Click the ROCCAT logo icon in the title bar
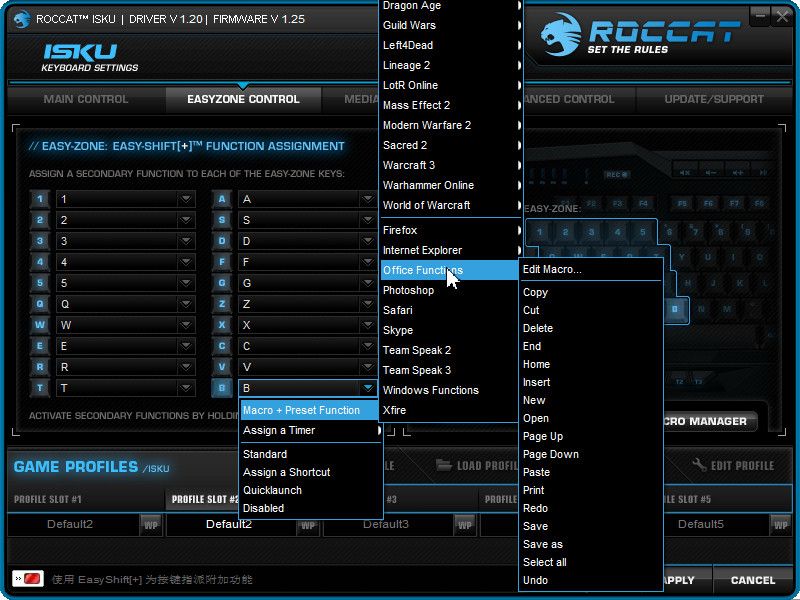This screenshot has width=800, height=600. (x=21, y=19)
